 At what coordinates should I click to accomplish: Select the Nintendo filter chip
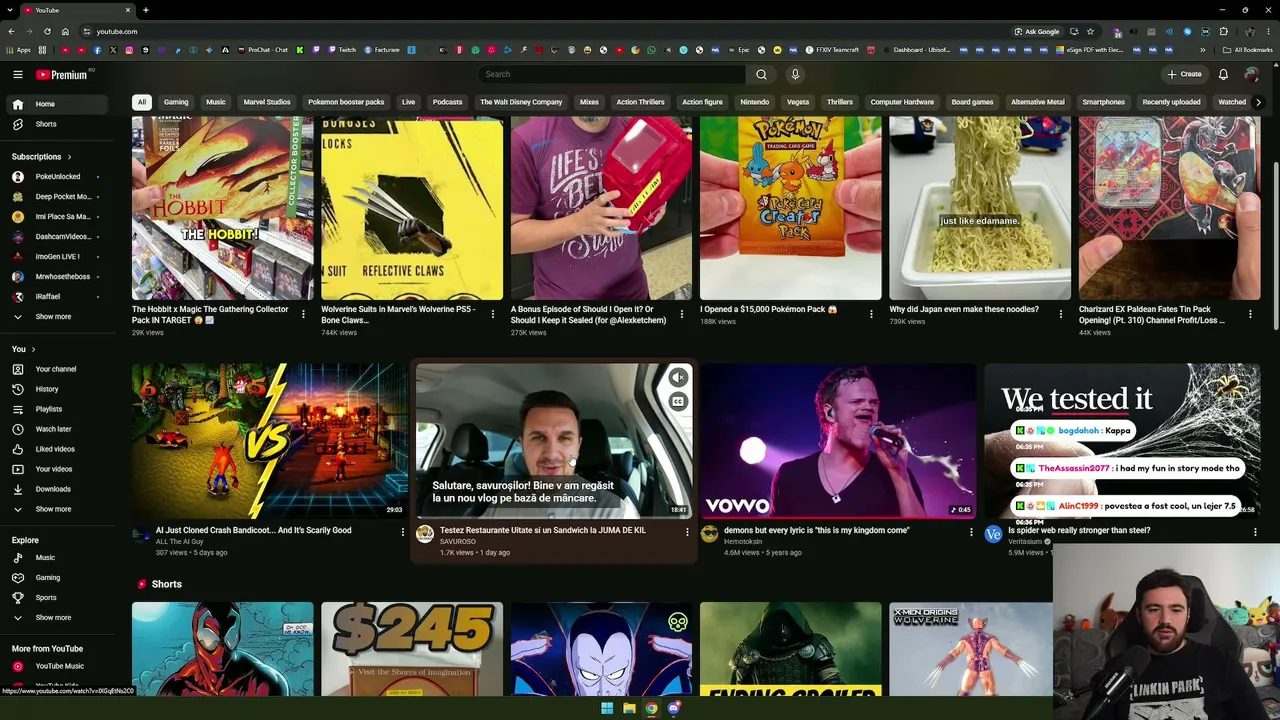pyautogui.click(x=755, y=102)
